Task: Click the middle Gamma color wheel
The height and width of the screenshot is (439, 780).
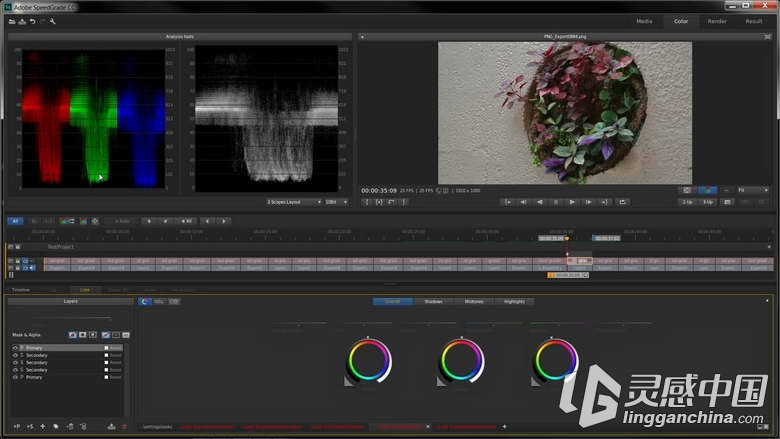Action: pyautogui.click(x=462, y=360)
